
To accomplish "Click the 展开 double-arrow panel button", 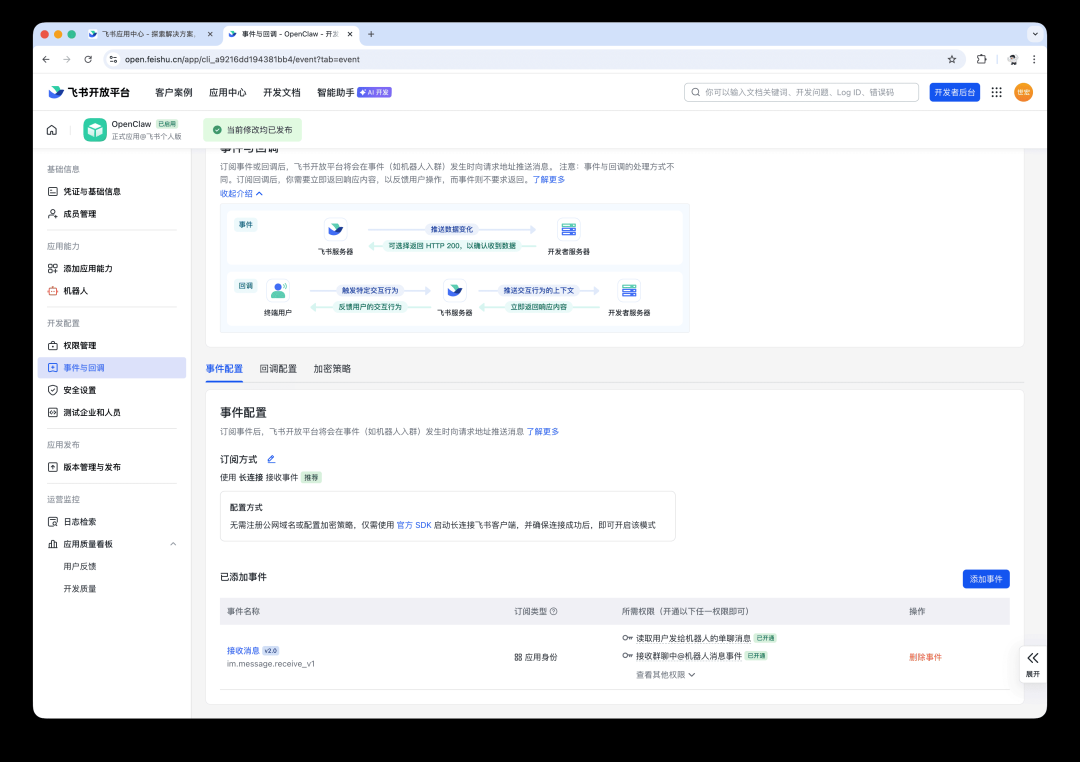I will (x=1032, y=664).
